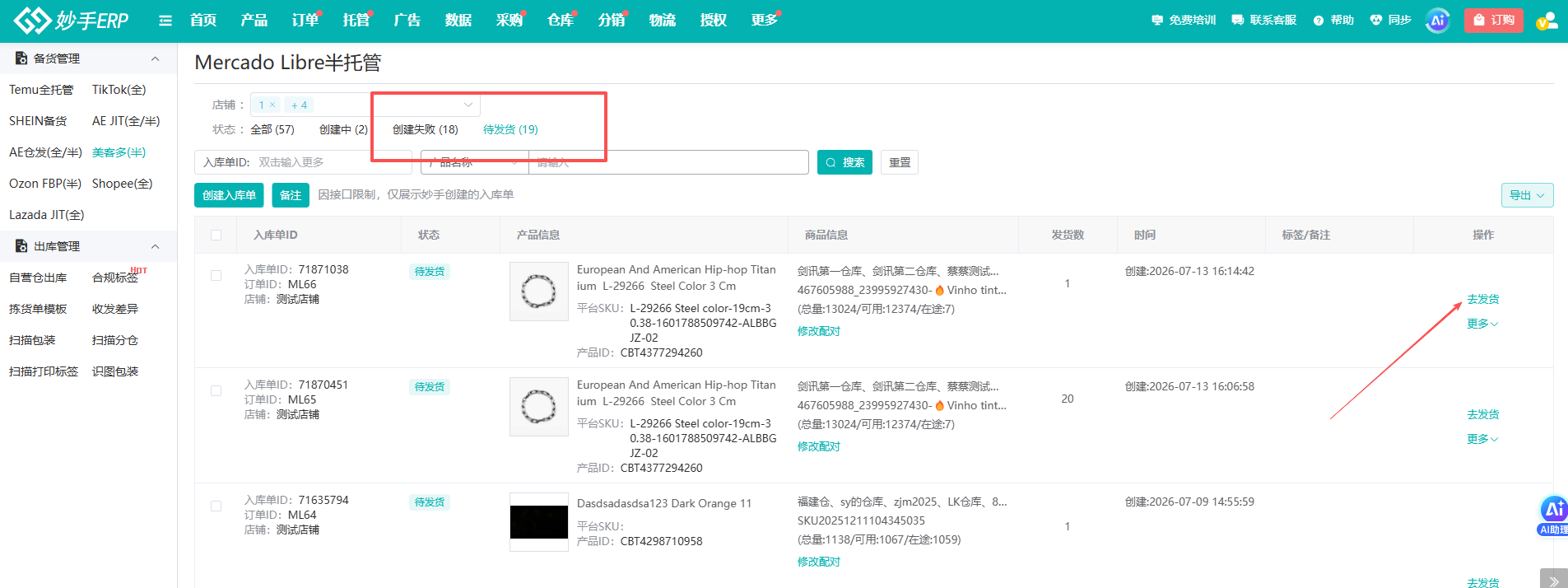Open the 帮助 question mark icon

[x=1319, y=20]
